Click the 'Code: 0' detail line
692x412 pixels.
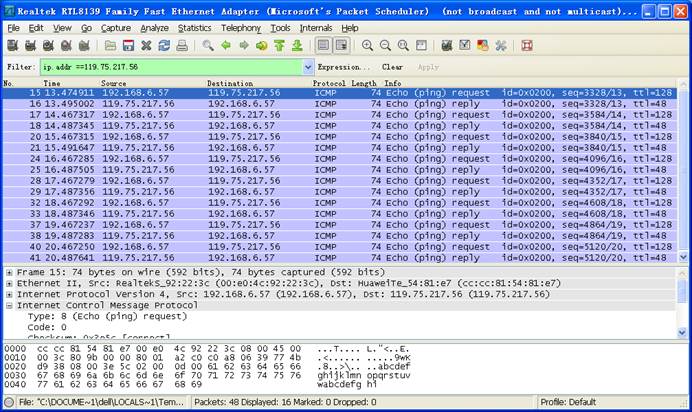tap(47, 327)
